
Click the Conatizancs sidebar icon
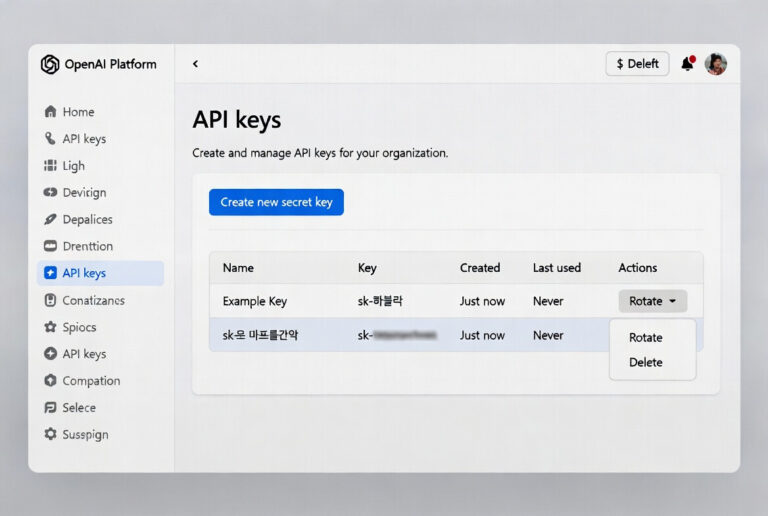(x=50, y=300)
